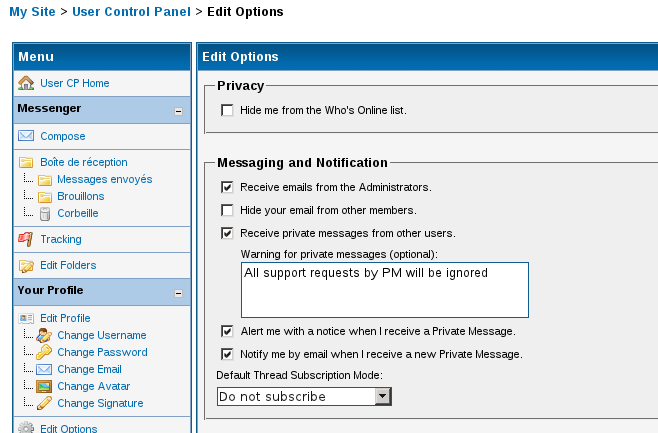The width and height of the screenshot is (658, 433).
Task: Uncheck Receive emails from the Administrators
Action: click(227, 187)
